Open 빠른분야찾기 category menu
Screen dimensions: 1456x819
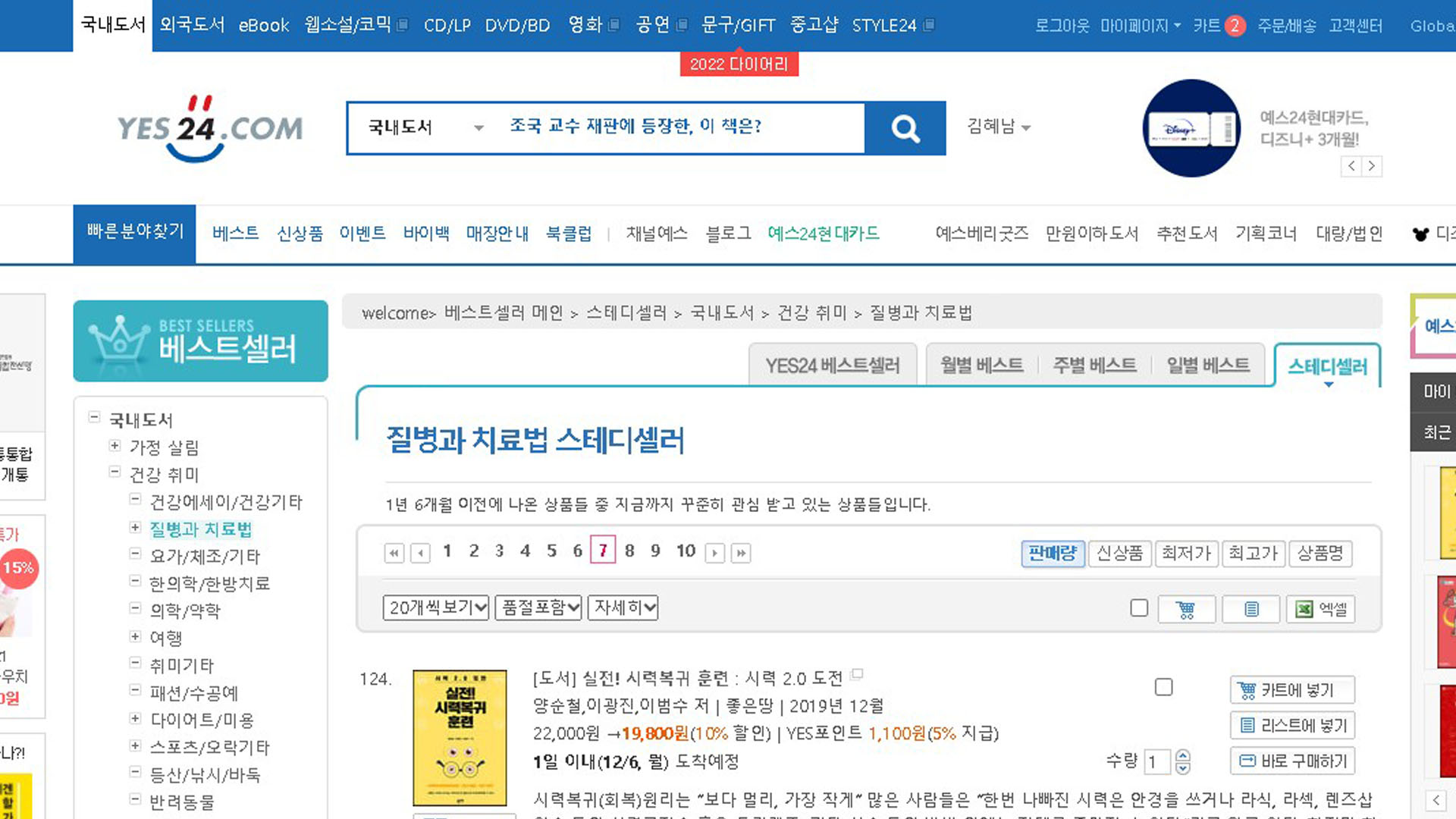135,232
